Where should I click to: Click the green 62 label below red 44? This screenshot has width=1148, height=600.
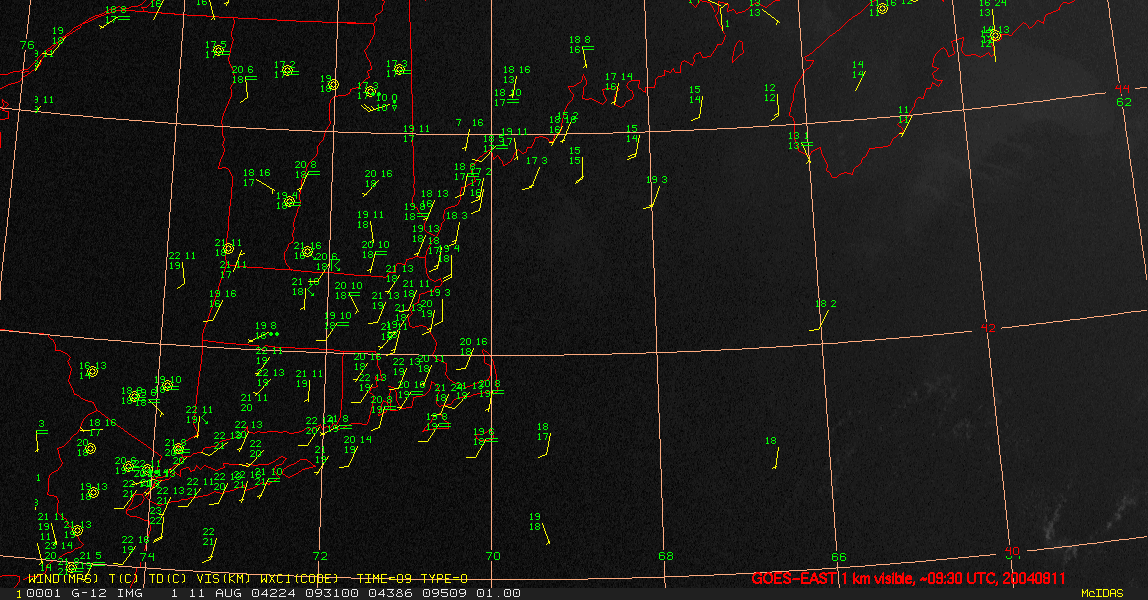pos(1124,102)
